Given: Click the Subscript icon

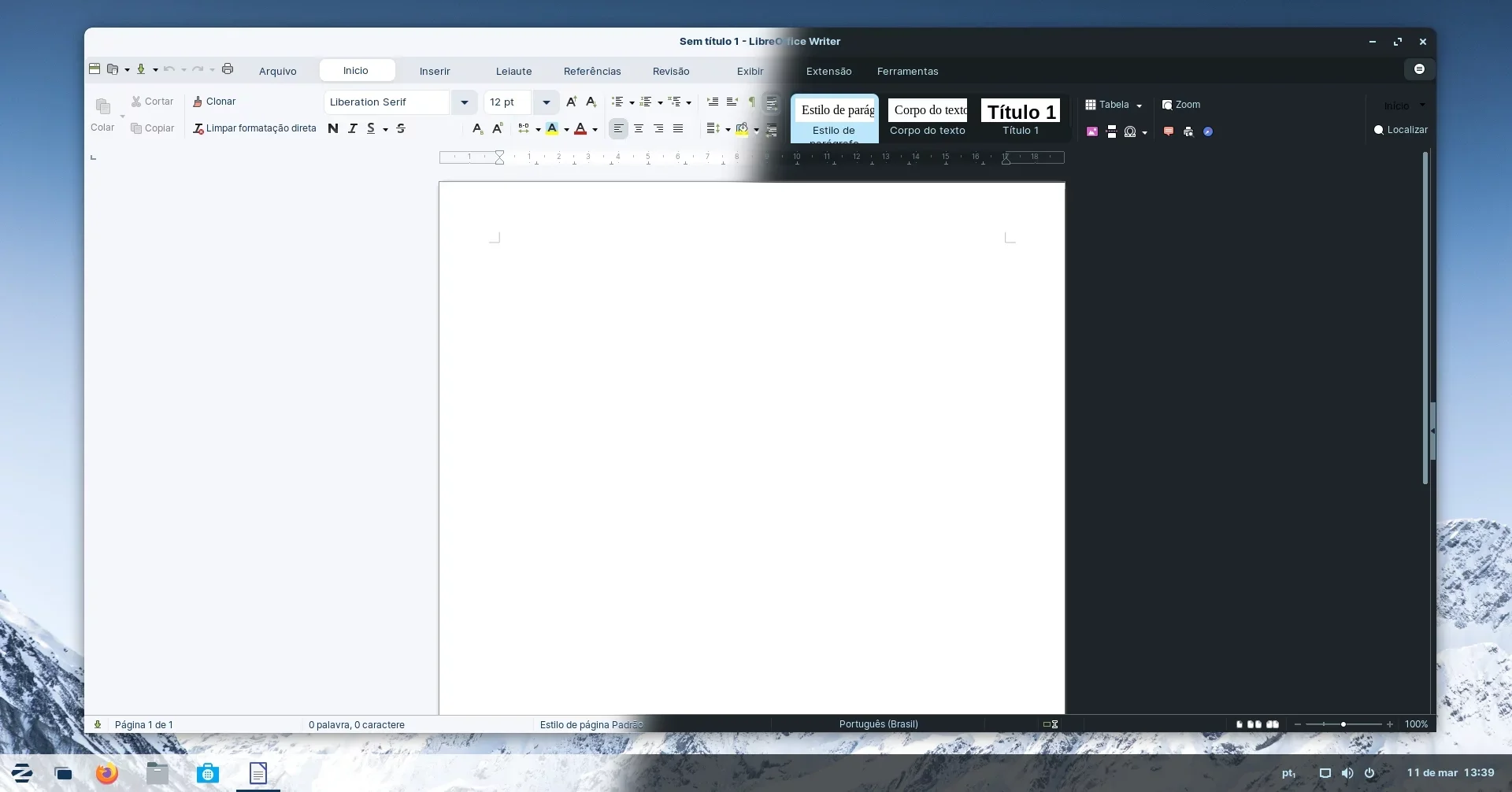Looking at the screenshot, I should click(x=477, y=128).
